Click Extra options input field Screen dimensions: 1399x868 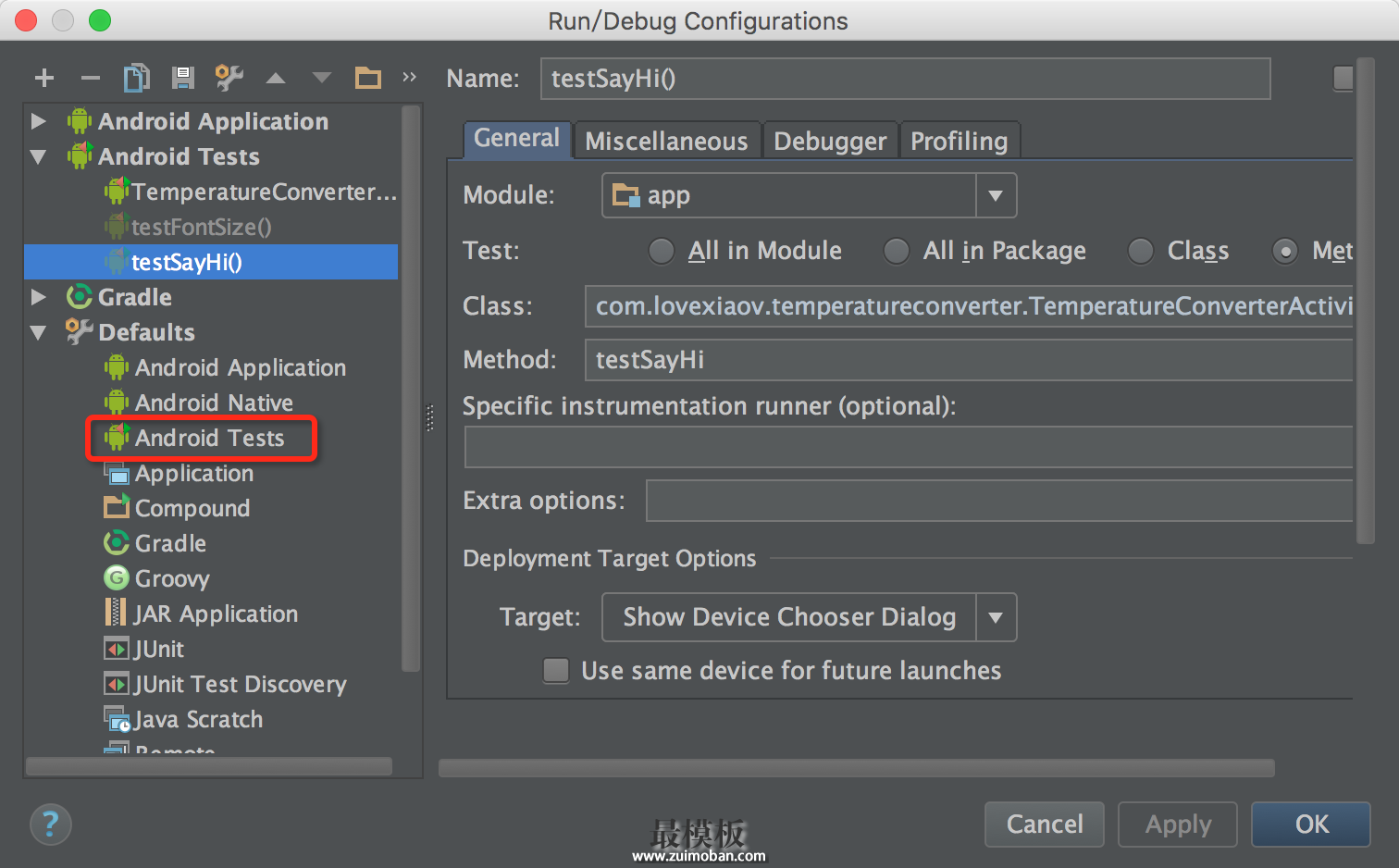[x=999, y=501]
